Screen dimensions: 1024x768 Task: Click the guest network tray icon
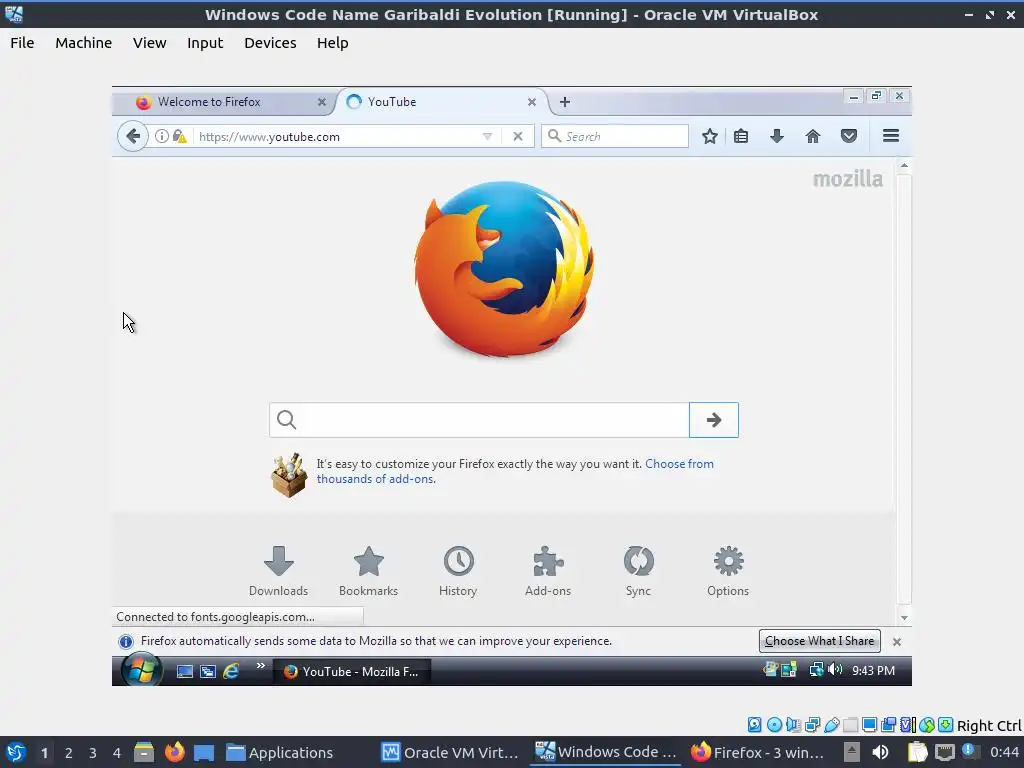[x=816, y=669]
